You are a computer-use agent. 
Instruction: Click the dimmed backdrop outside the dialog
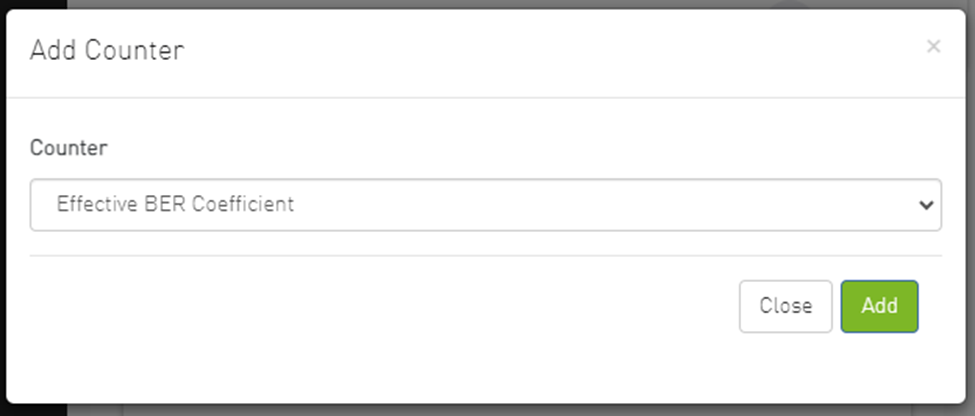click(x=30, y=410)
